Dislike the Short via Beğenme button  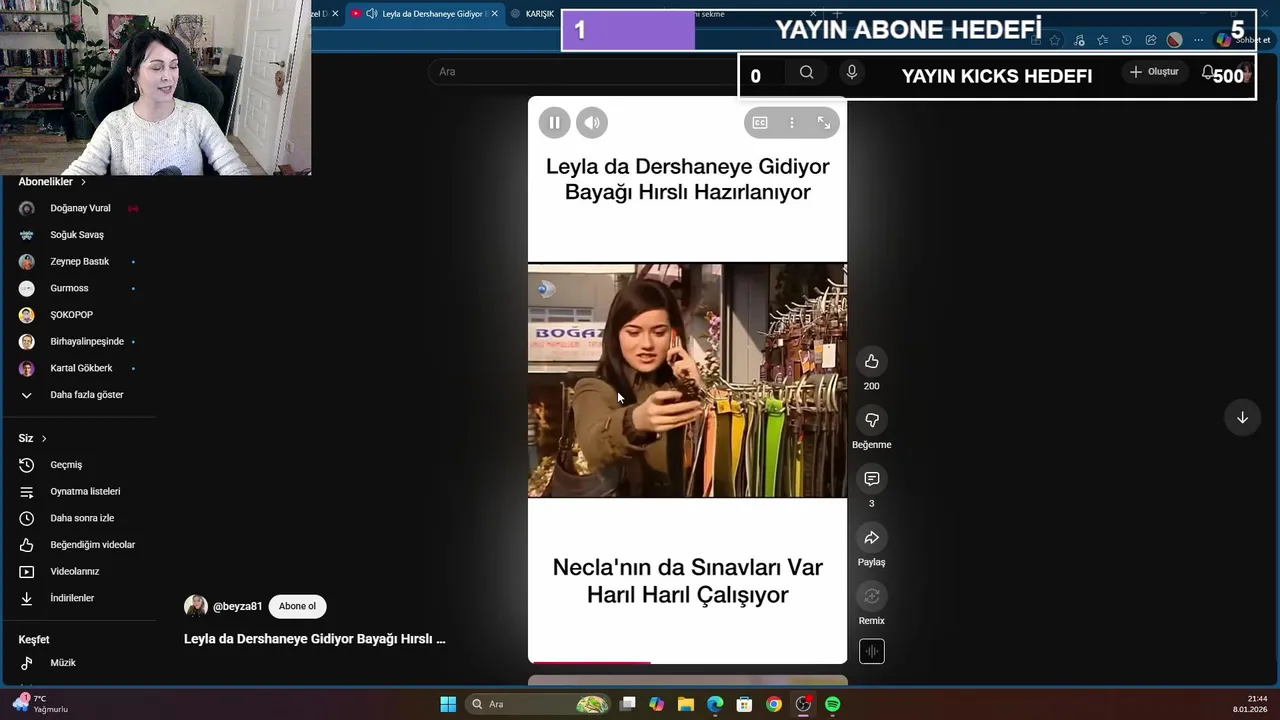pos(872,420)
